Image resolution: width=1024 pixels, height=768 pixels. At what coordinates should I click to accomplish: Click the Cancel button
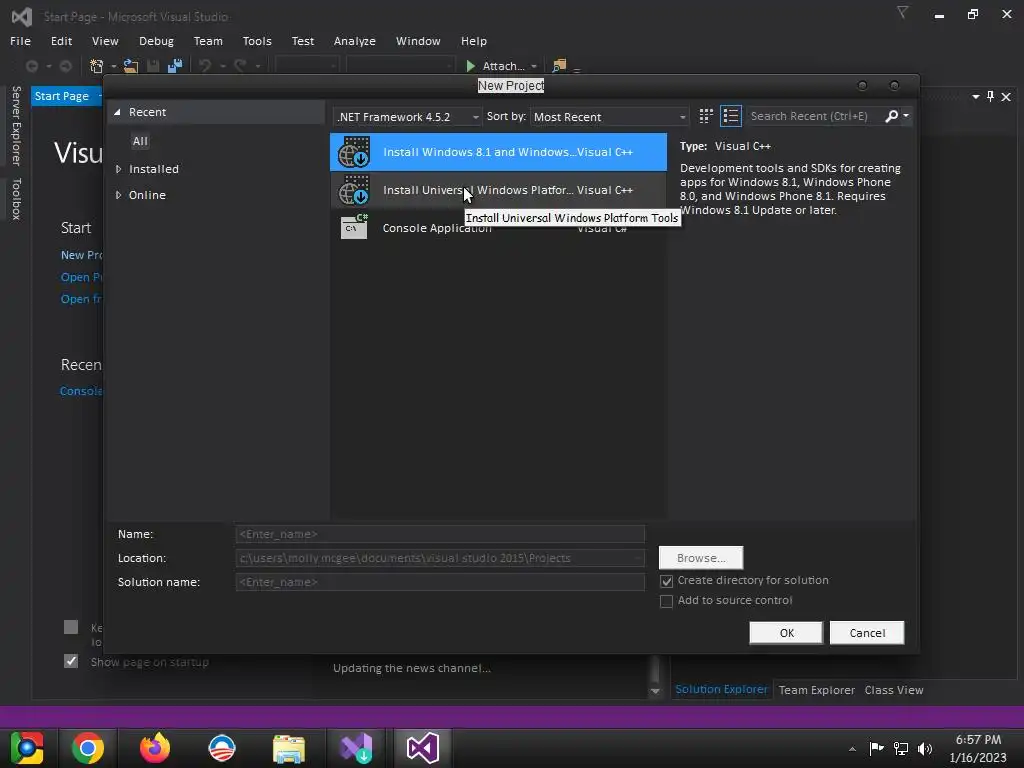coord(867,633)
